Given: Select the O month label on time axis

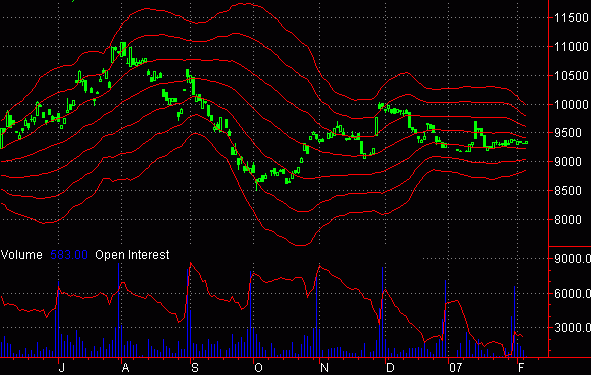Looking at the screenshot, I should tap(258, 368).
